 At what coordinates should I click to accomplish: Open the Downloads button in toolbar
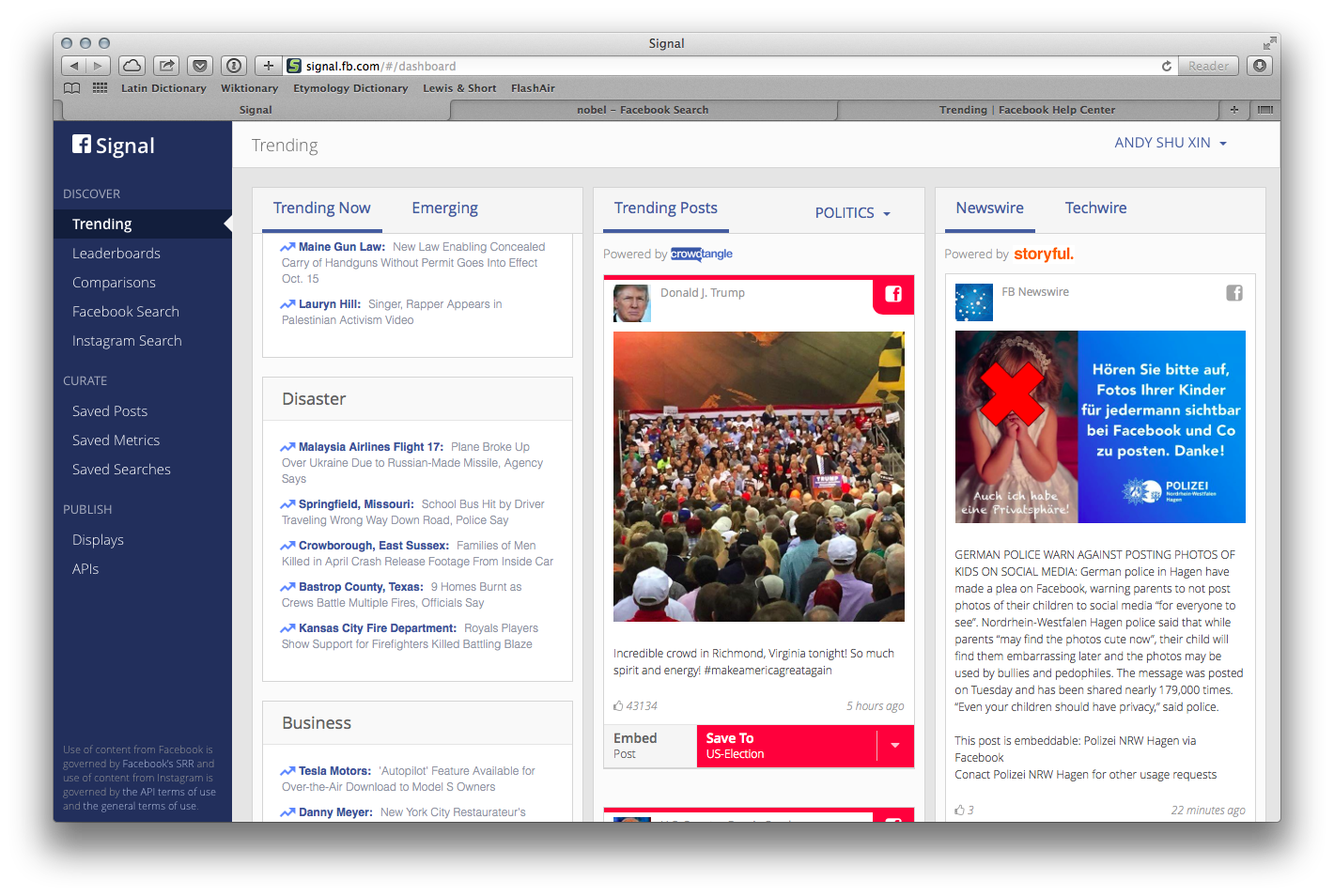(x=1260, y=66)
